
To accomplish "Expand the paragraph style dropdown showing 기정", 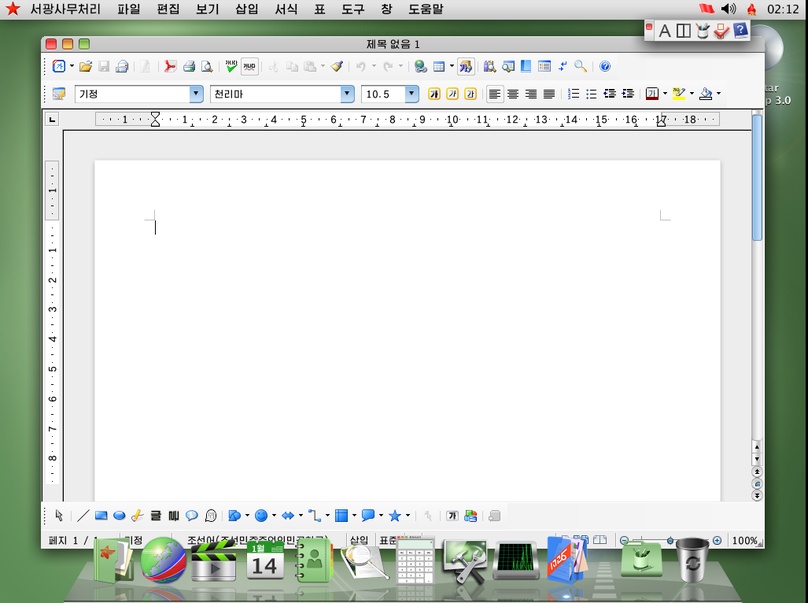I will point(196,94).
